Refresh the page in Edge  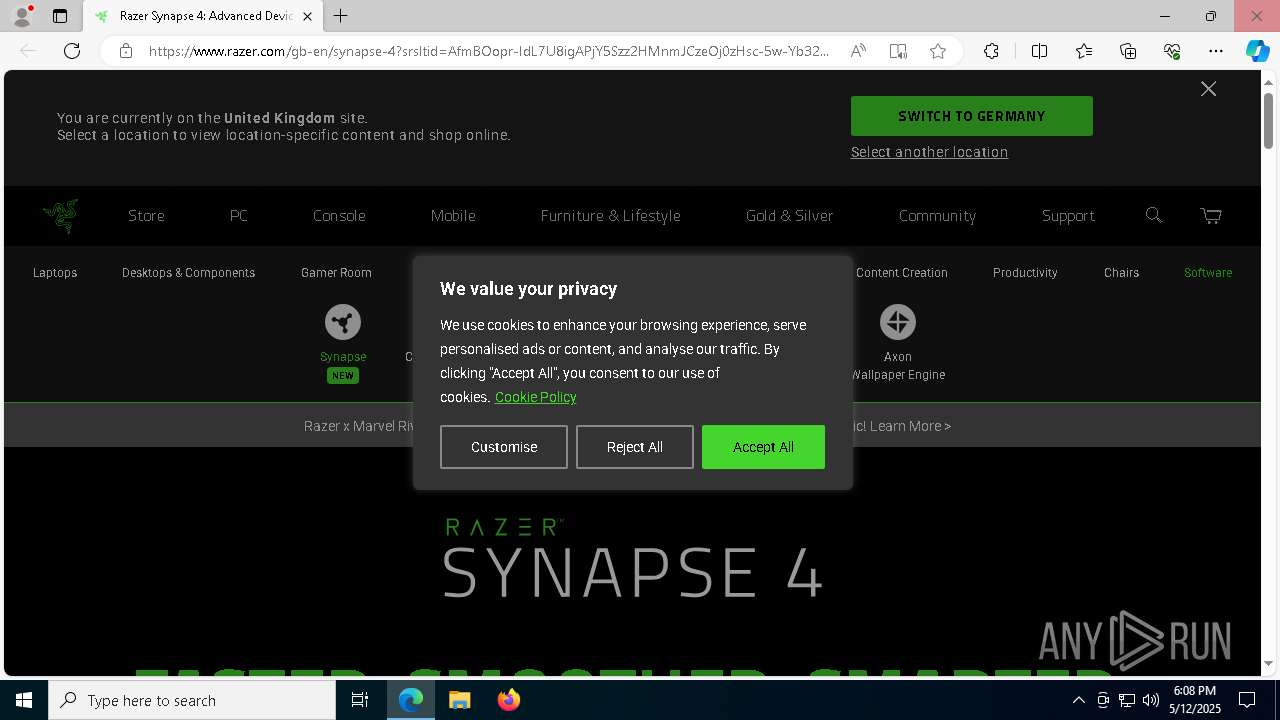point(72,51)
